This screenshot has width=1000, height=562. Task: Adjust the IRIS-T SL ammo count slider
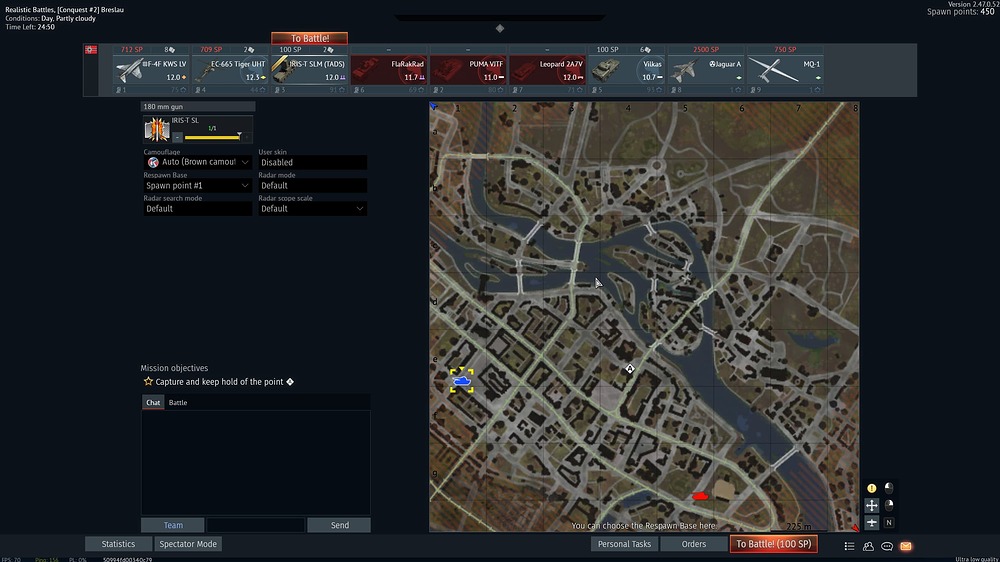(212, 137)
